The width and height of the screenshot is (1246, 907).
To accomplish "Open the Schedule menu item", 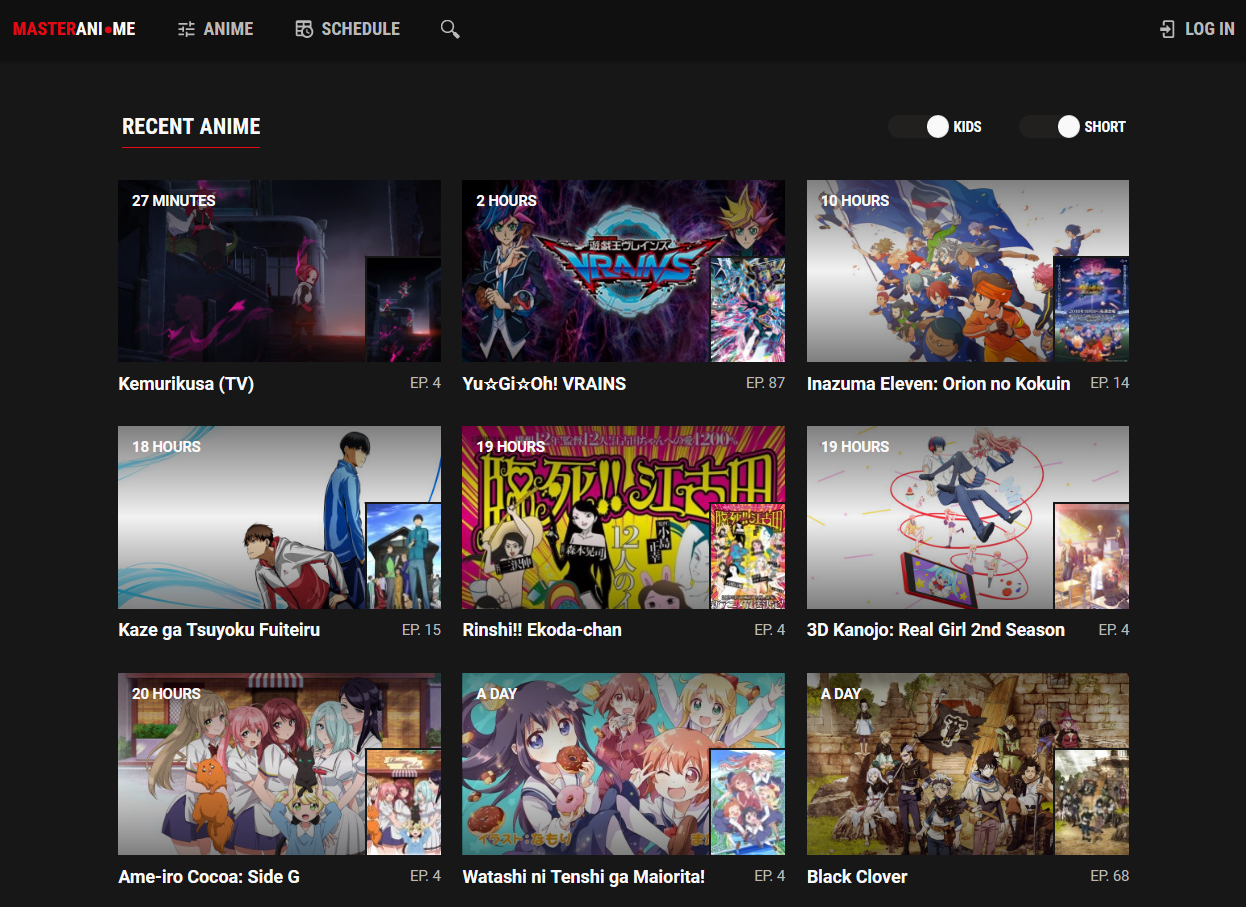I will tap(348, 29).
